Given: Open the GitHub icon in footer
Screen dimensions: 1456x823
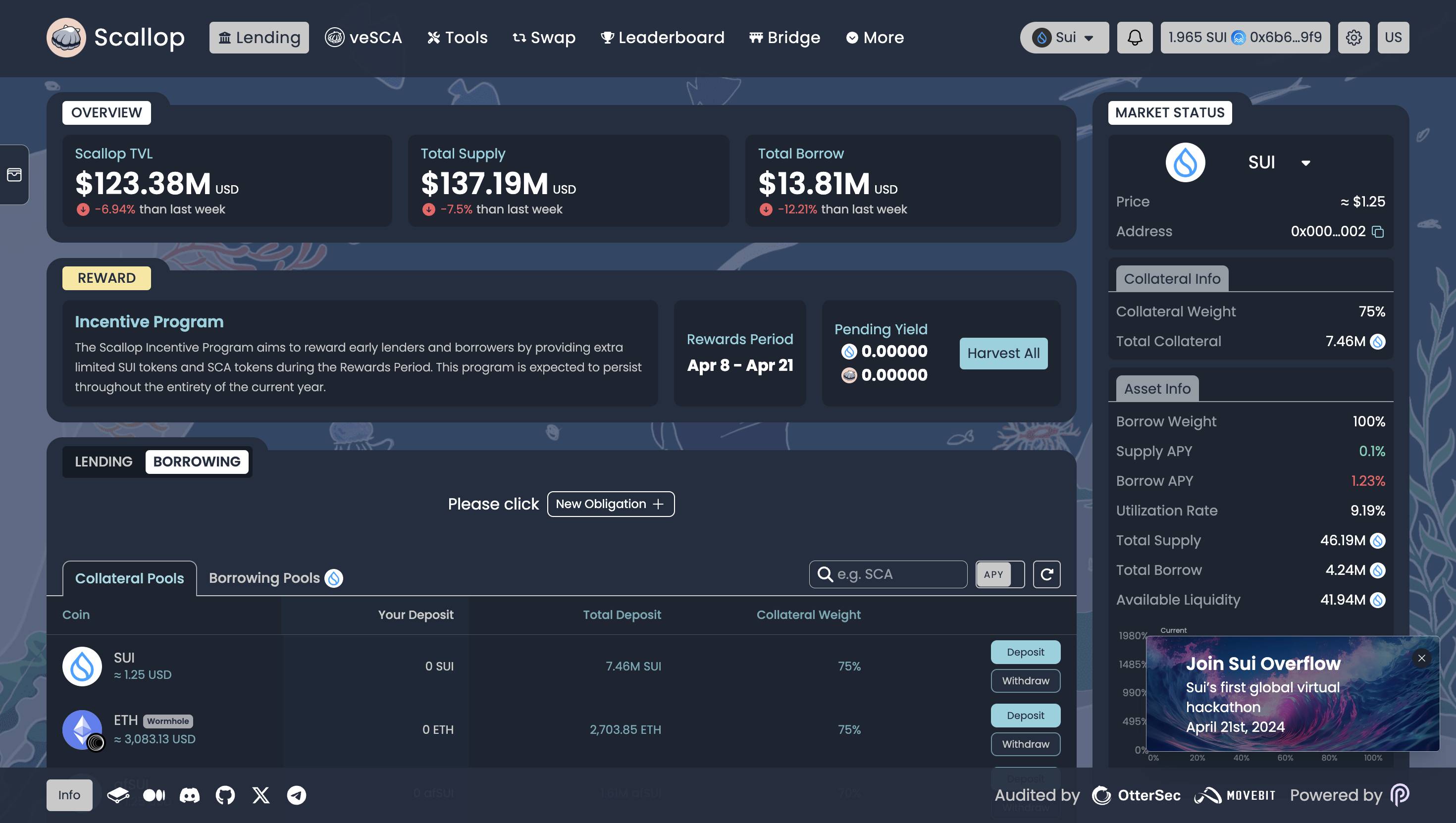Looking at the screenshot, I should click(x=225, y=795).
